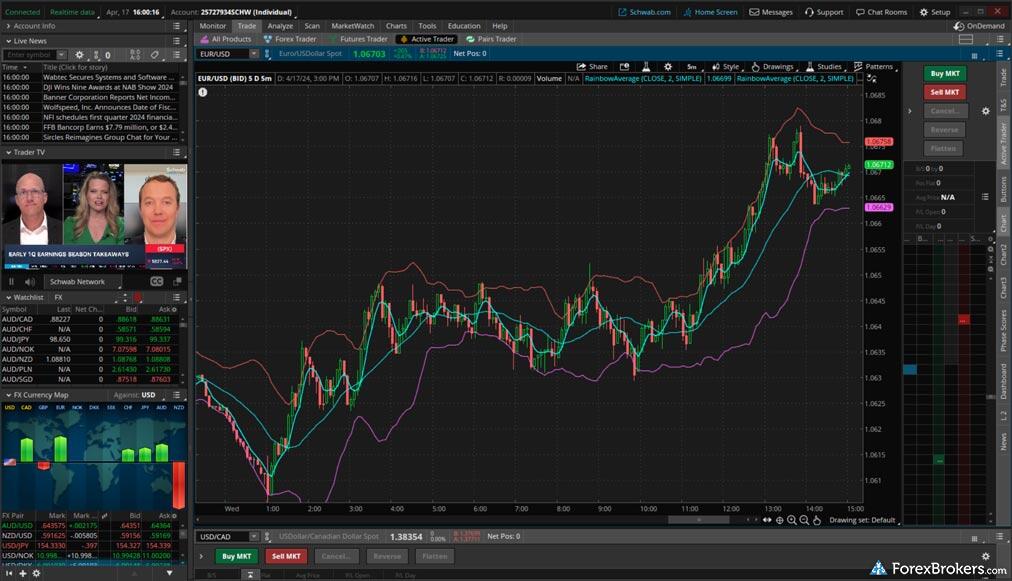Image resolution: width=1012 pixels, height=581 pixels.
Task: Click the Account Info panel menu icon
Action: tap(176, 26)
